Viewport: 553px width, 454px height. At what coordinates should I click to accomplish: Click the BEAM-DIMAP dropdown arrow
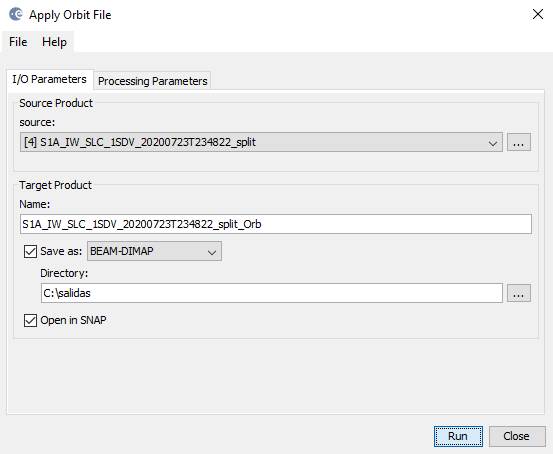212,252
